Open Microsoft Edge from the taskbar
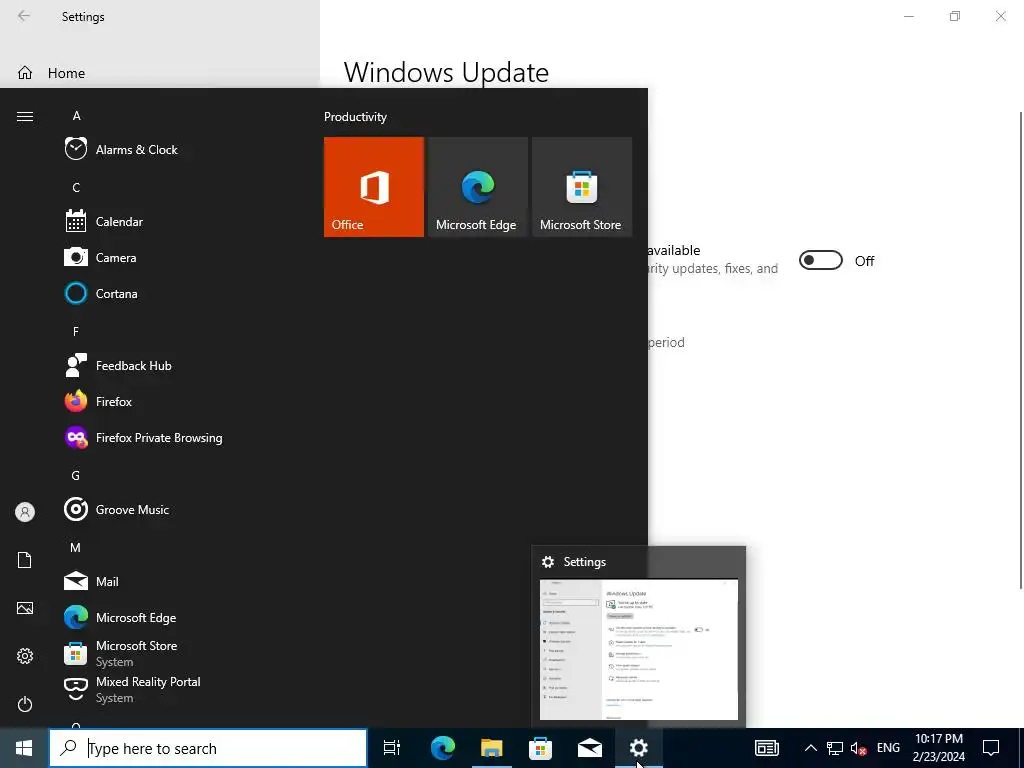The height and width of the screenshot is (768, 1024). pos(443,748)
